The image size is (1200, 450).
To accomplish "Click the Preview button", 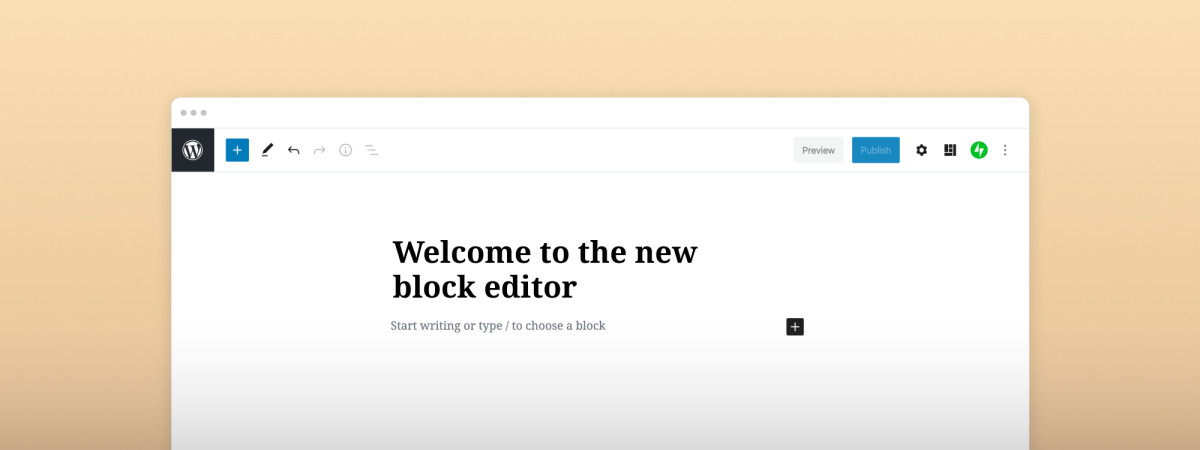I will pos(818,150).
